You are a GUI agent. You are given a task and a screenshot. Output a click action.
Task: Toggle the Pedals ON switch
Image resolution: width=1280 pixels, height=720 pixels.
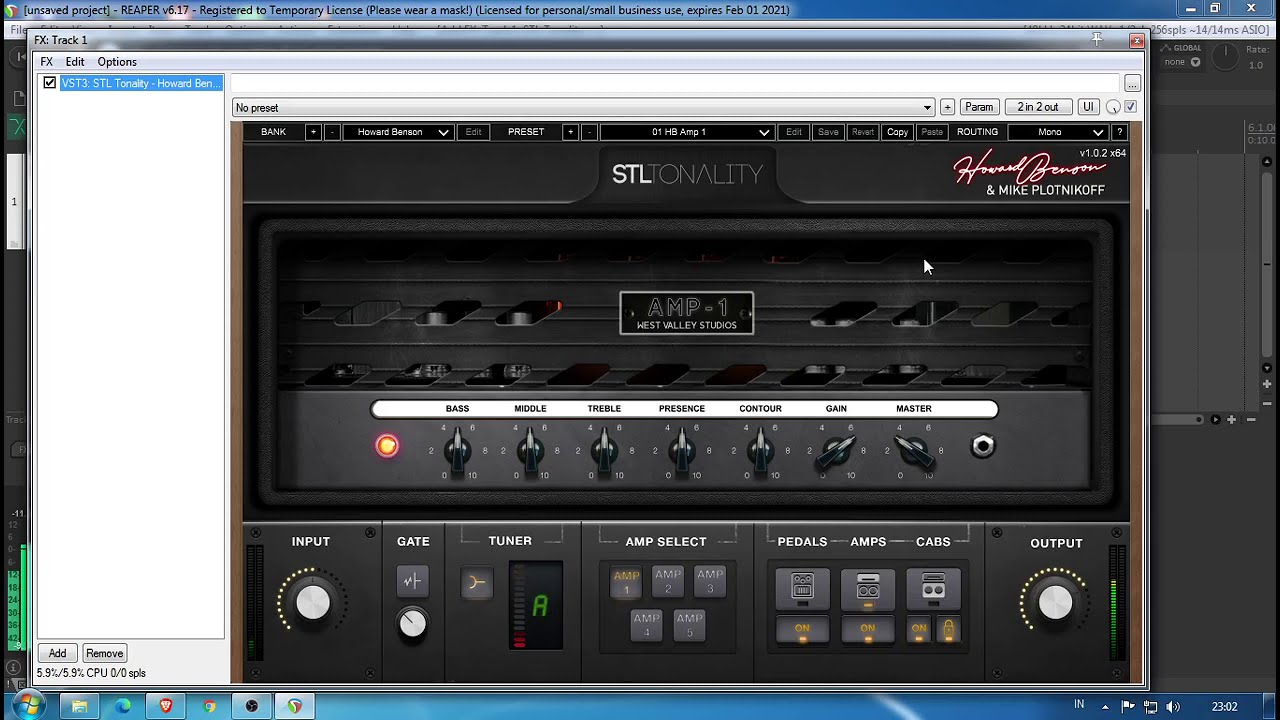tap(802, 629)
